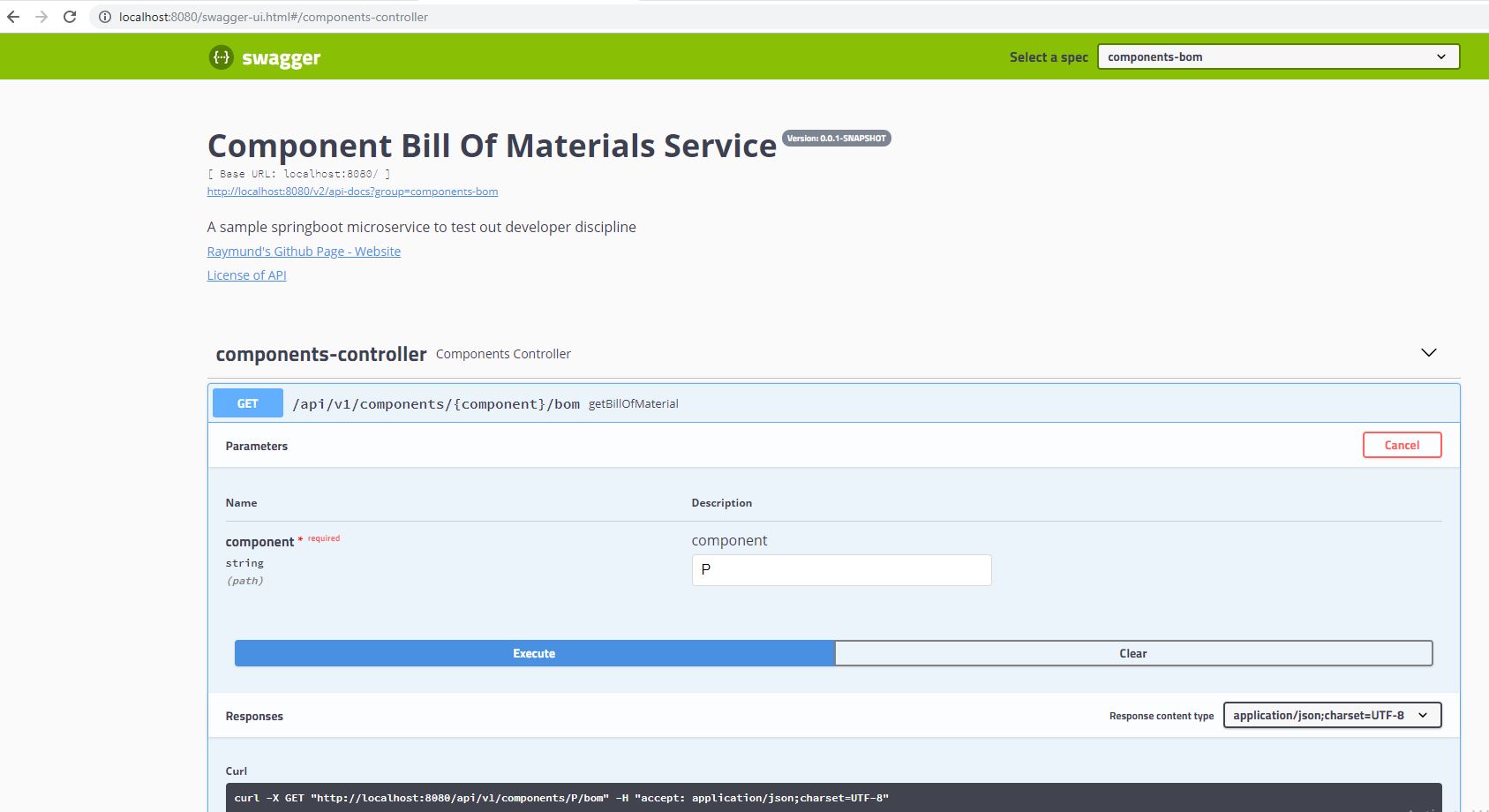The image size is (1489, 812).
Task: Click the Version 0.0.1-SNAPSHOT badge
Action: pyautogui.click(x=836, y=139)
